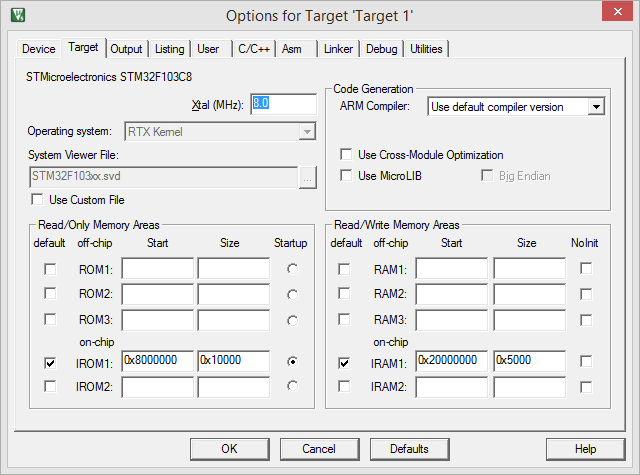640x475 pixels.
Task: Click the IROM1 Size field 0x10000
Action: 234,361
